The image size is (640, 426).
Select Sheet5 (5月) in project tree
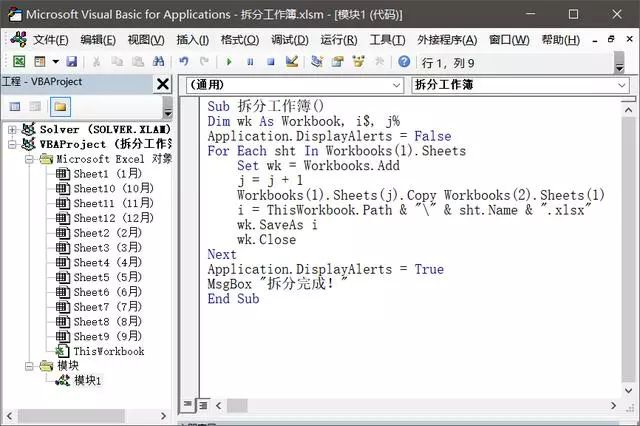click(x=107, y=277)
